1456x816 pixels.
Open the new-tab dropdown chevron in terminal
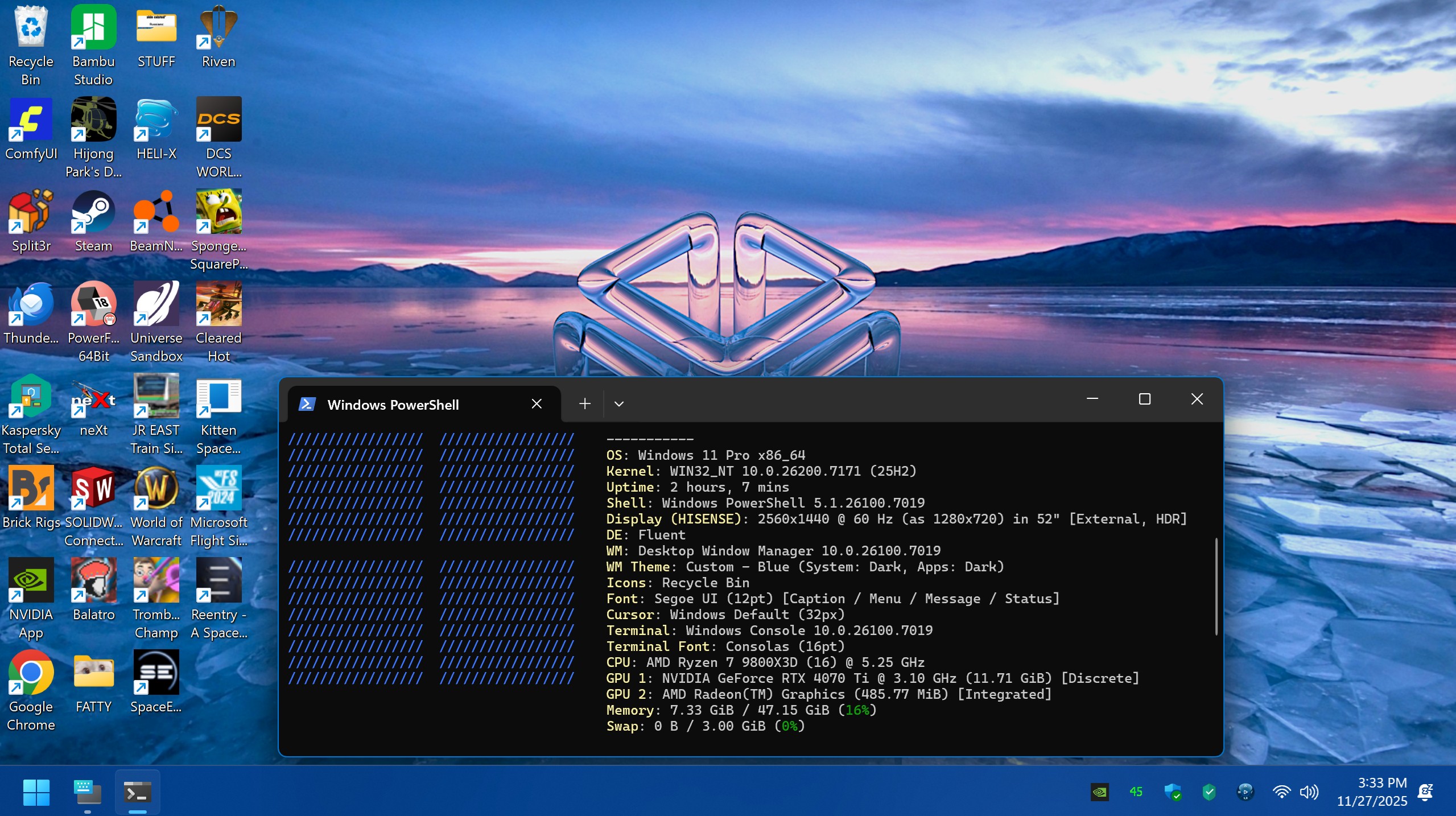pos(619,404)
